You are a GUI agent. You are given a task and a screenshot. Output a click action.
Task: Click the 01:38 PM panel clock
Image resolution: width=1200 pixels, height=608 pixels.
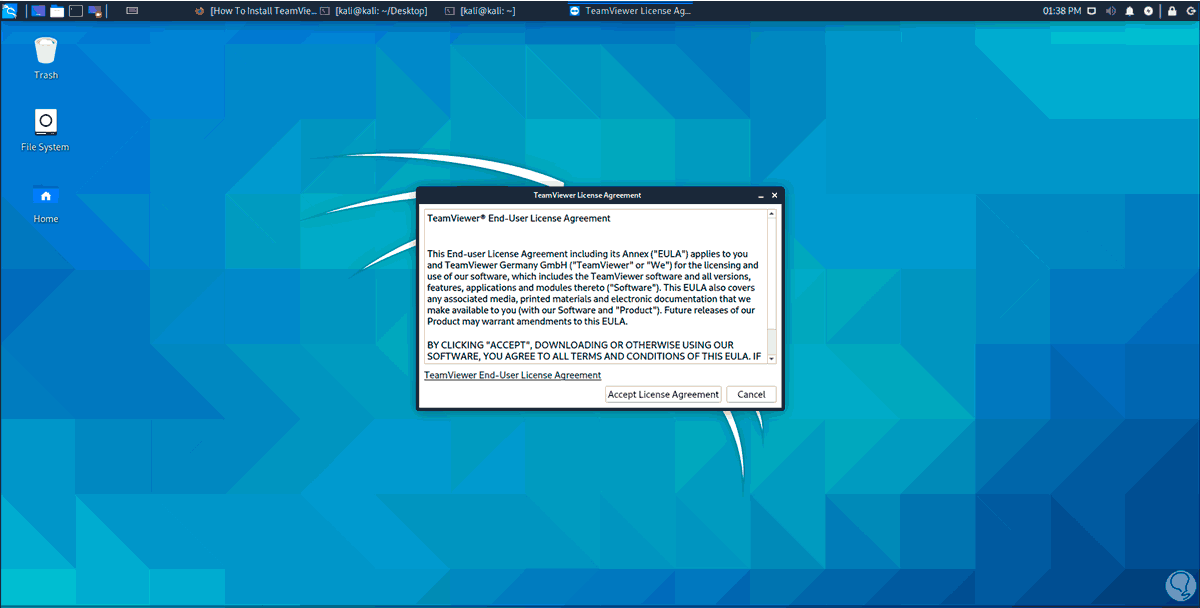(1061, 11)
